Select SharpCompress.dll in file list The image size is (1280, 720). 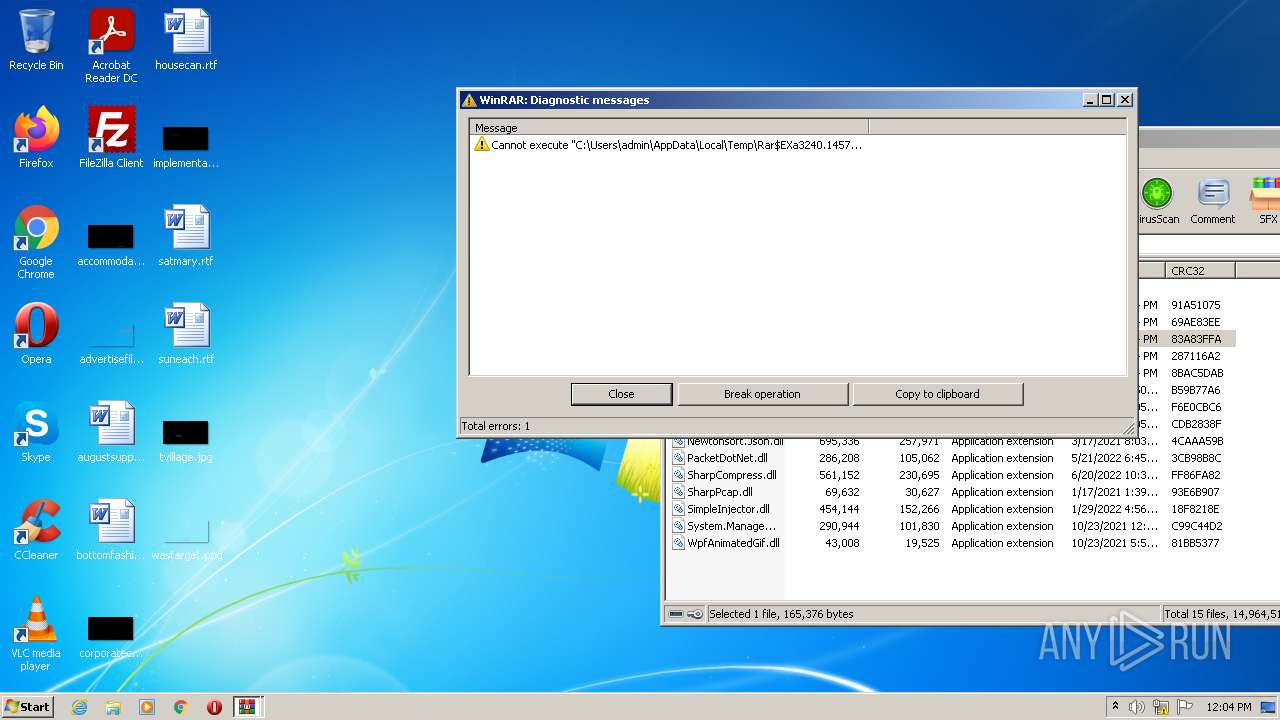coord(731,475)
